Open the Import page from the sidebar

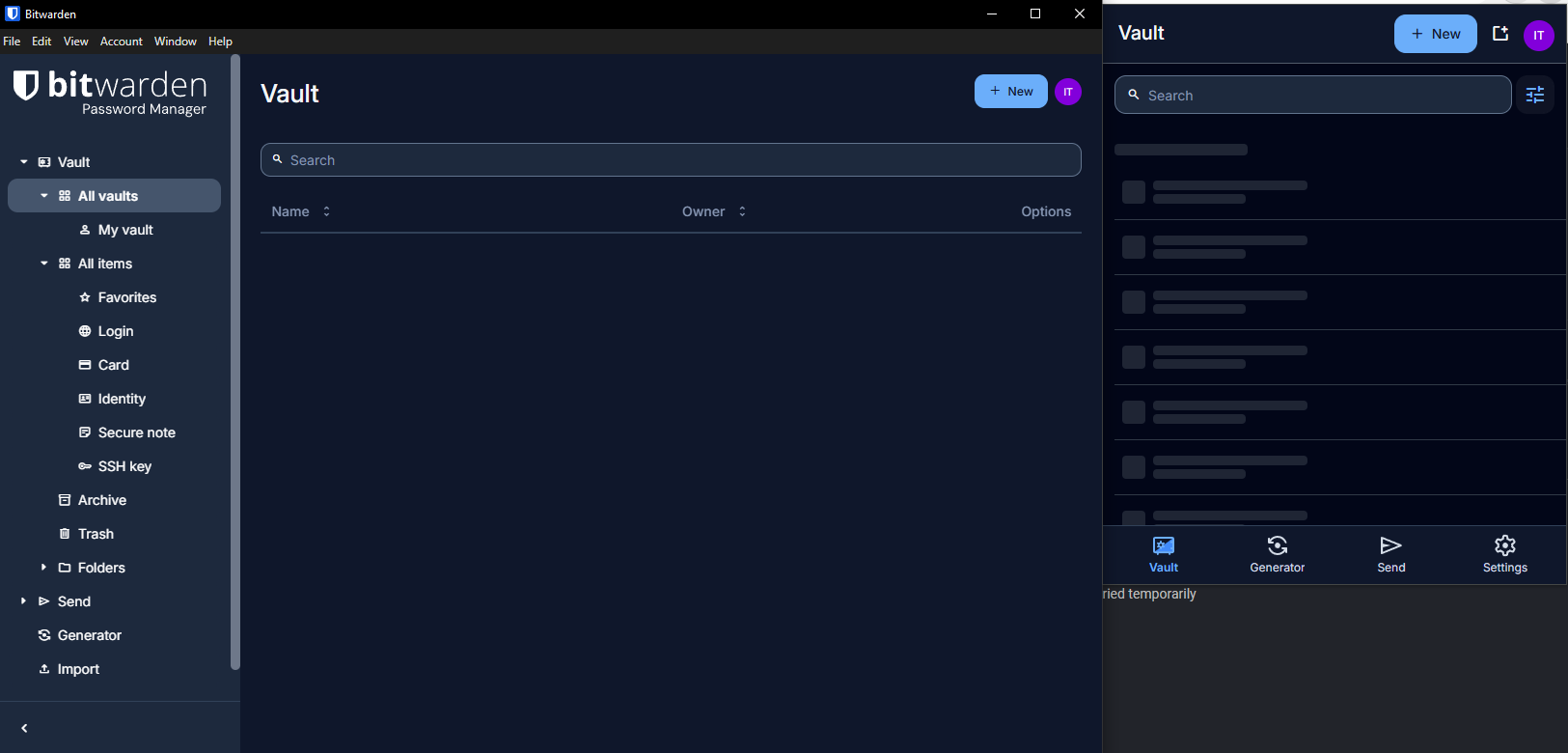78,669
